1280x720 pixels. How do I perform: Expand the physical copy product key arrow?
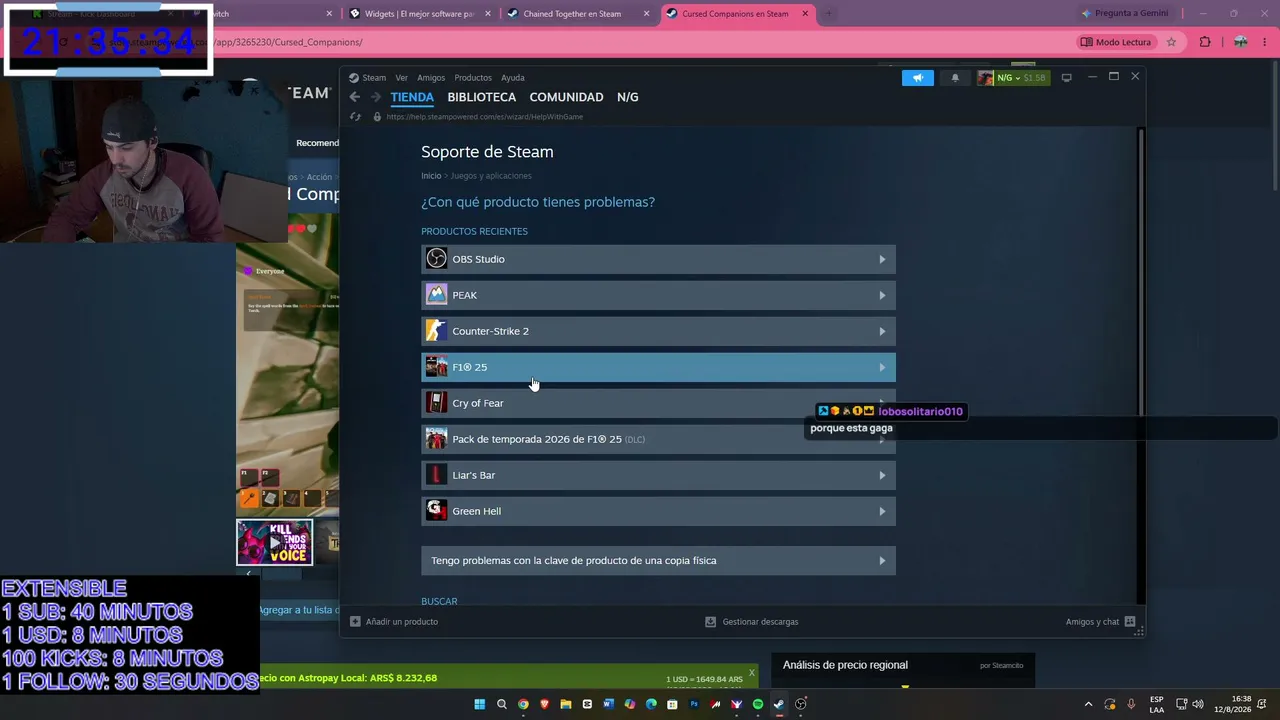point(882,561)
